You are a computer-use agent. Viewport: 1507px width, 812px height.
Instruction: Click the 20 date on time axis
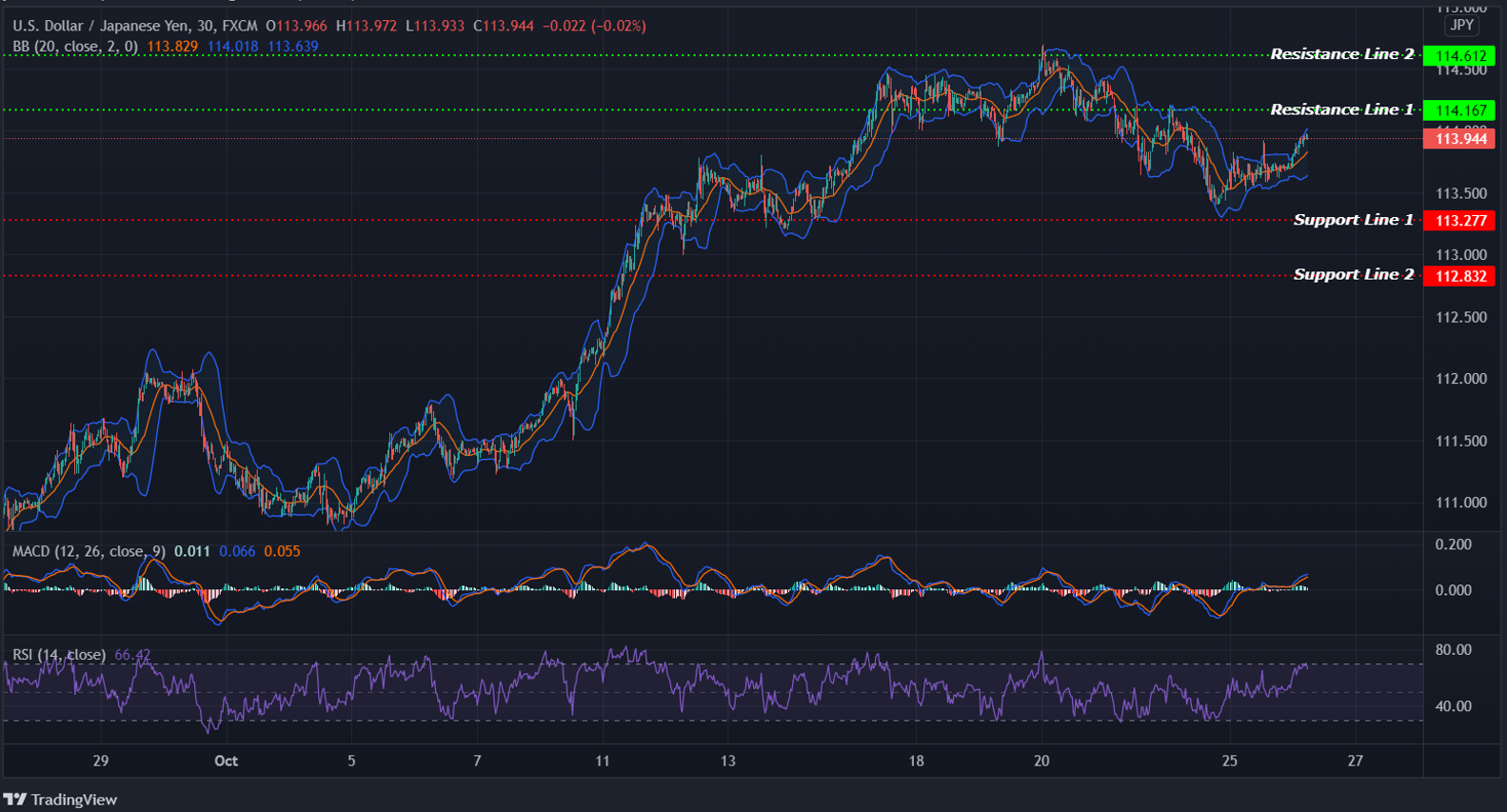pos(1041,761)
